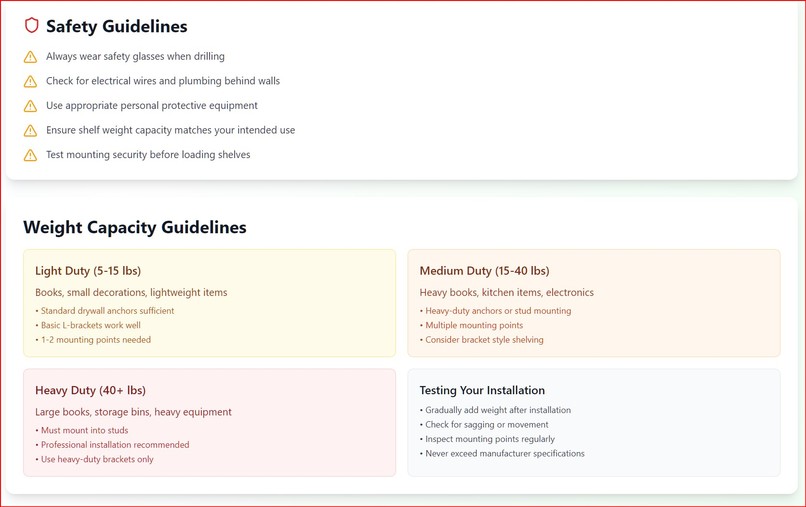
Task: Click 'Gradually add weight after installation' bullet
Action: point(496,410)
